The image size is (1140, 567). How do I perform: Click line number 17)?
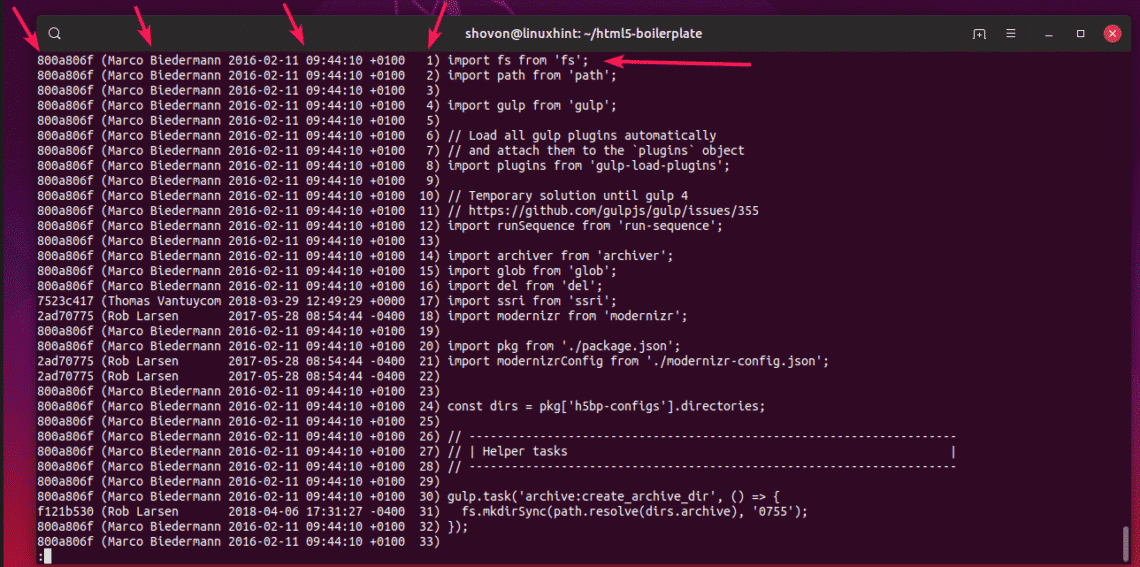click(x=431, y=300)
